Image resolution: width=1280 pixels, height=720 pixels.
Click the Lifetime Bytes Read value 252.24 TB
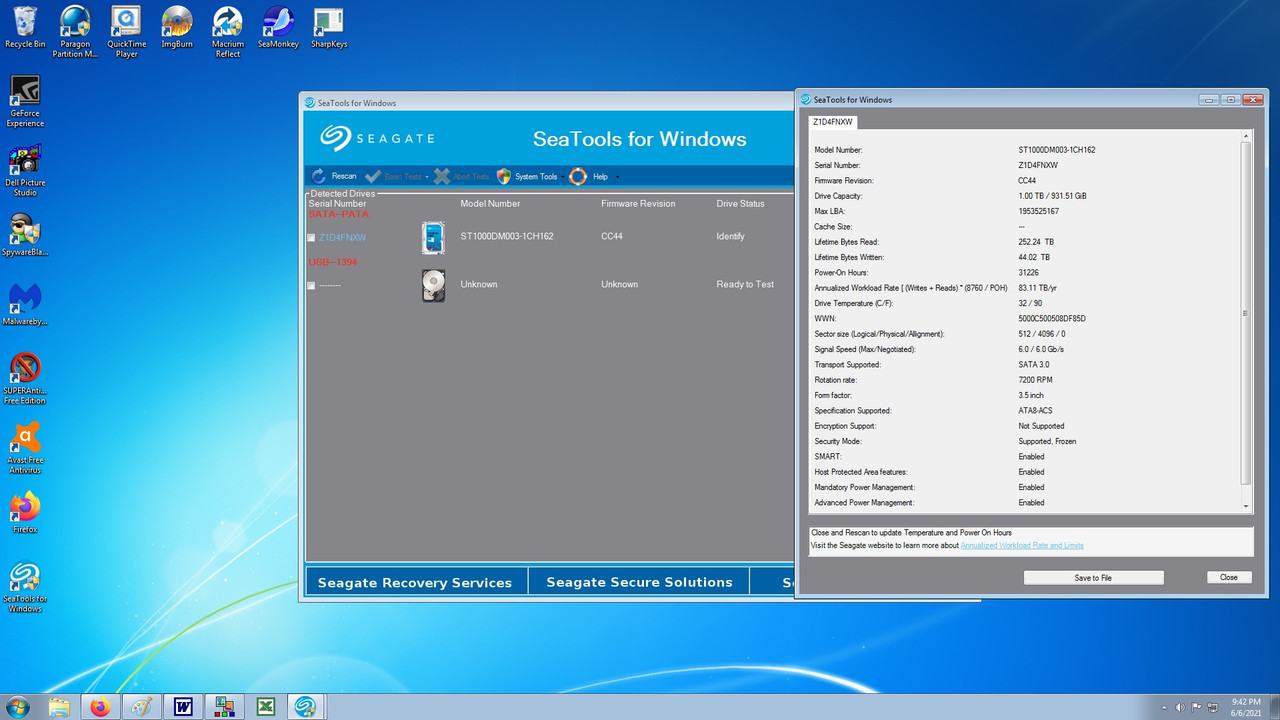(x=1036, y=242)
